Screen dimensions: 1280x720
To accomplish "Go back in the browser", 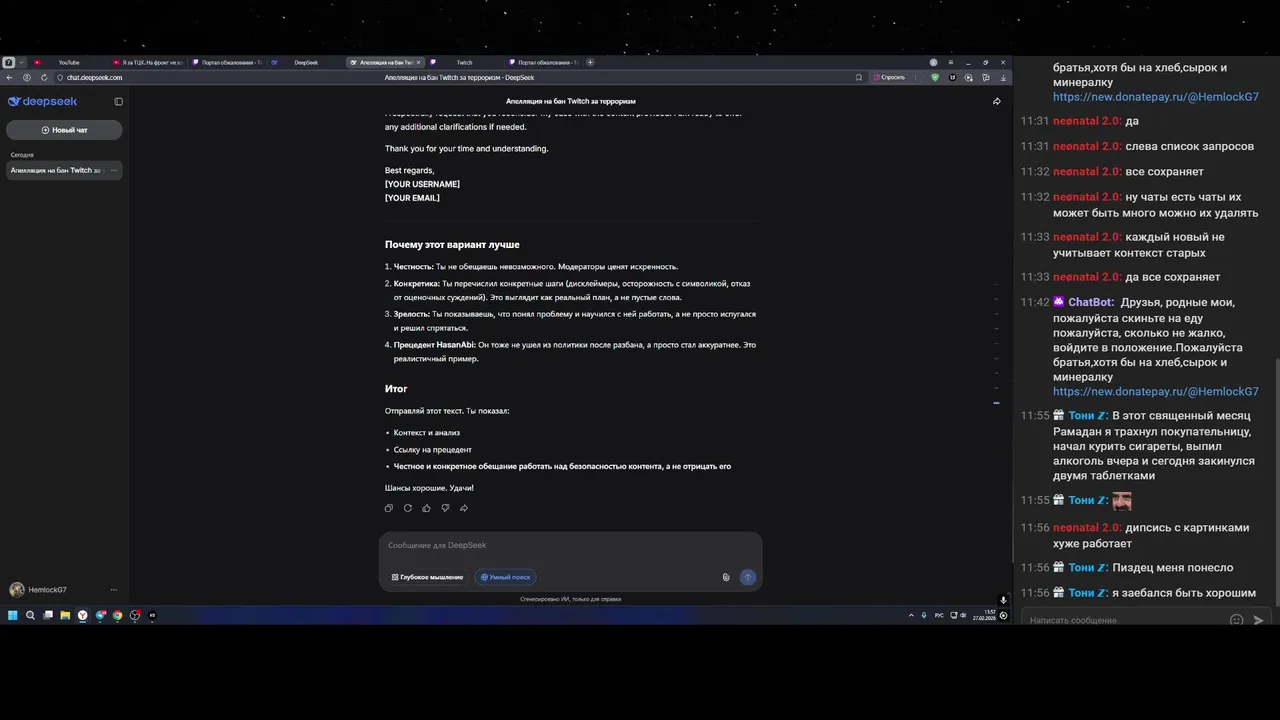I will 9,77.
